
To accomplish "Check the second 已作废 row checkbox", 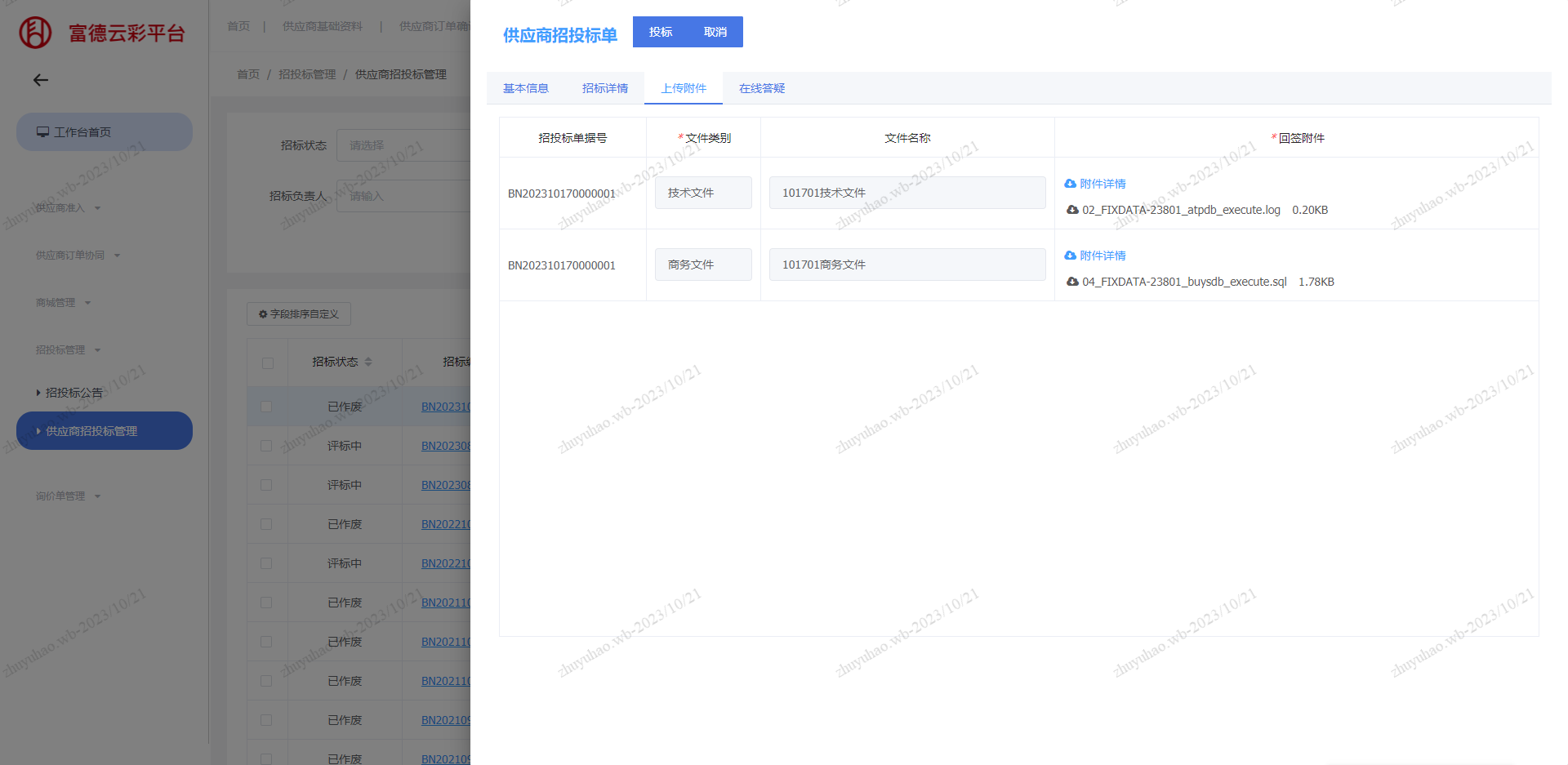I will tap(266, 524).
